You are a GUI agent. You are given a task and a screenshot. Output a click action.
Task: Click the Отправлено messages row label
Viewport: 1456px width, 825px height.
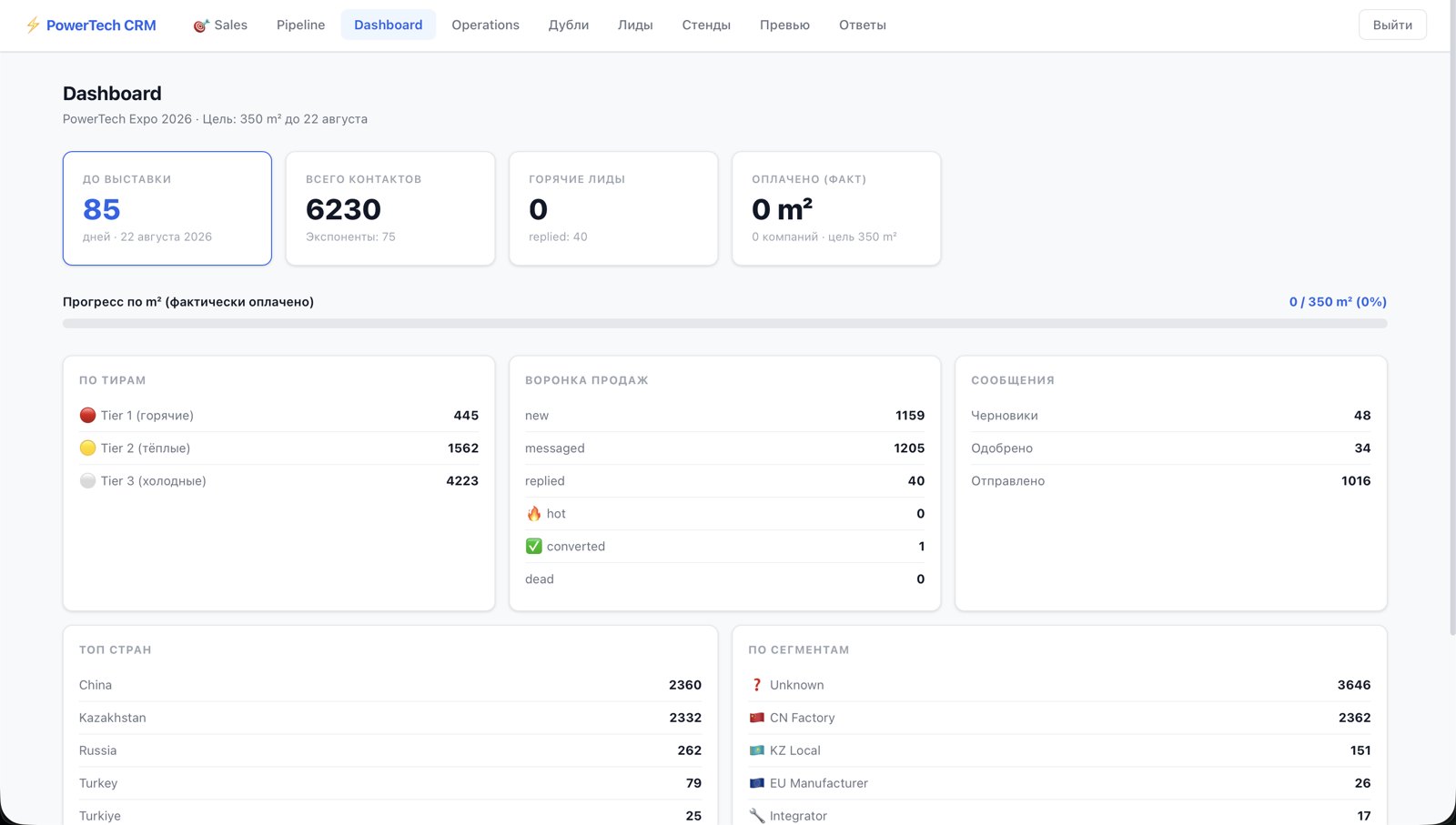point(1007,481)
